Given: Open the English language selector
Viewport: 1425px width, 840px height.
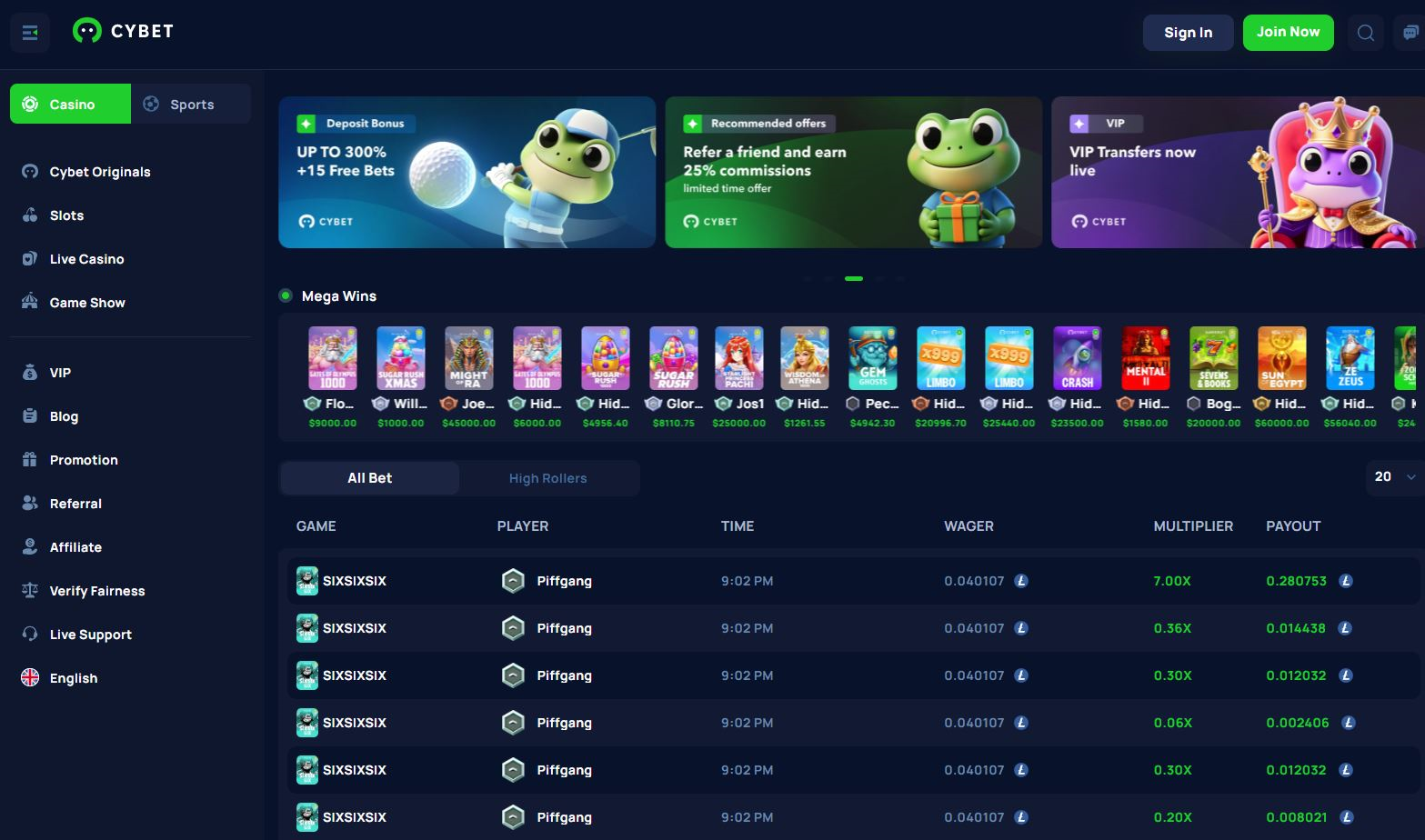Looking at the screenshot, I should click(x=73, y=678).
